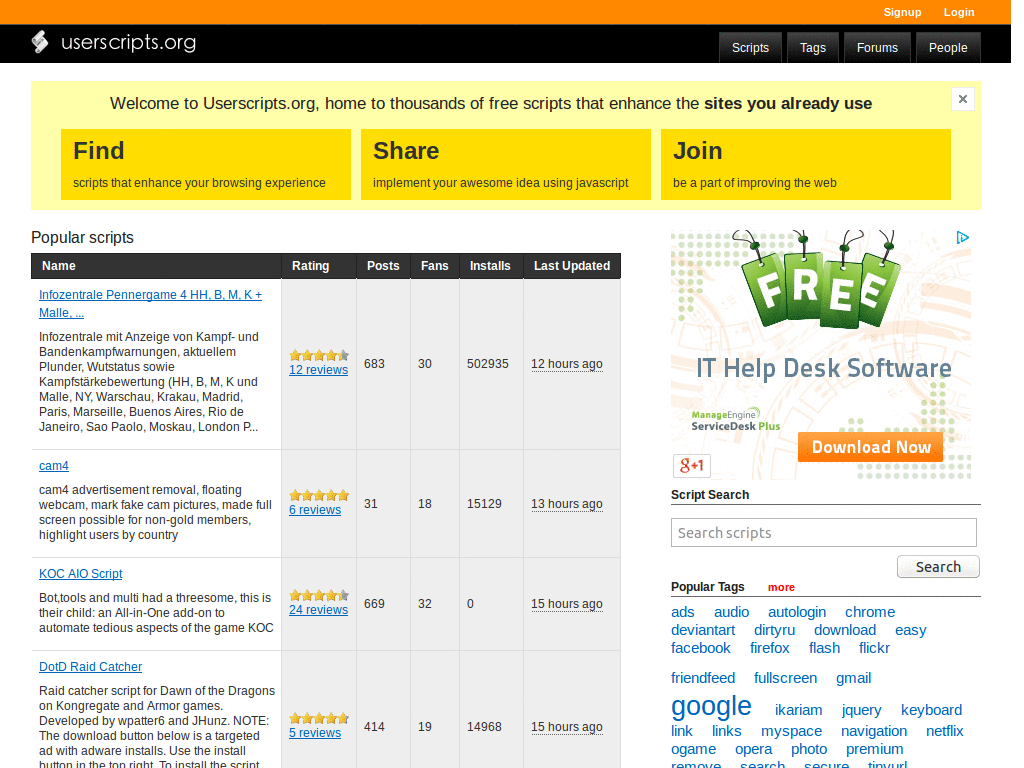Select the google tag
Viewport: 1024px width, 768px height.
tap(711, 706)
